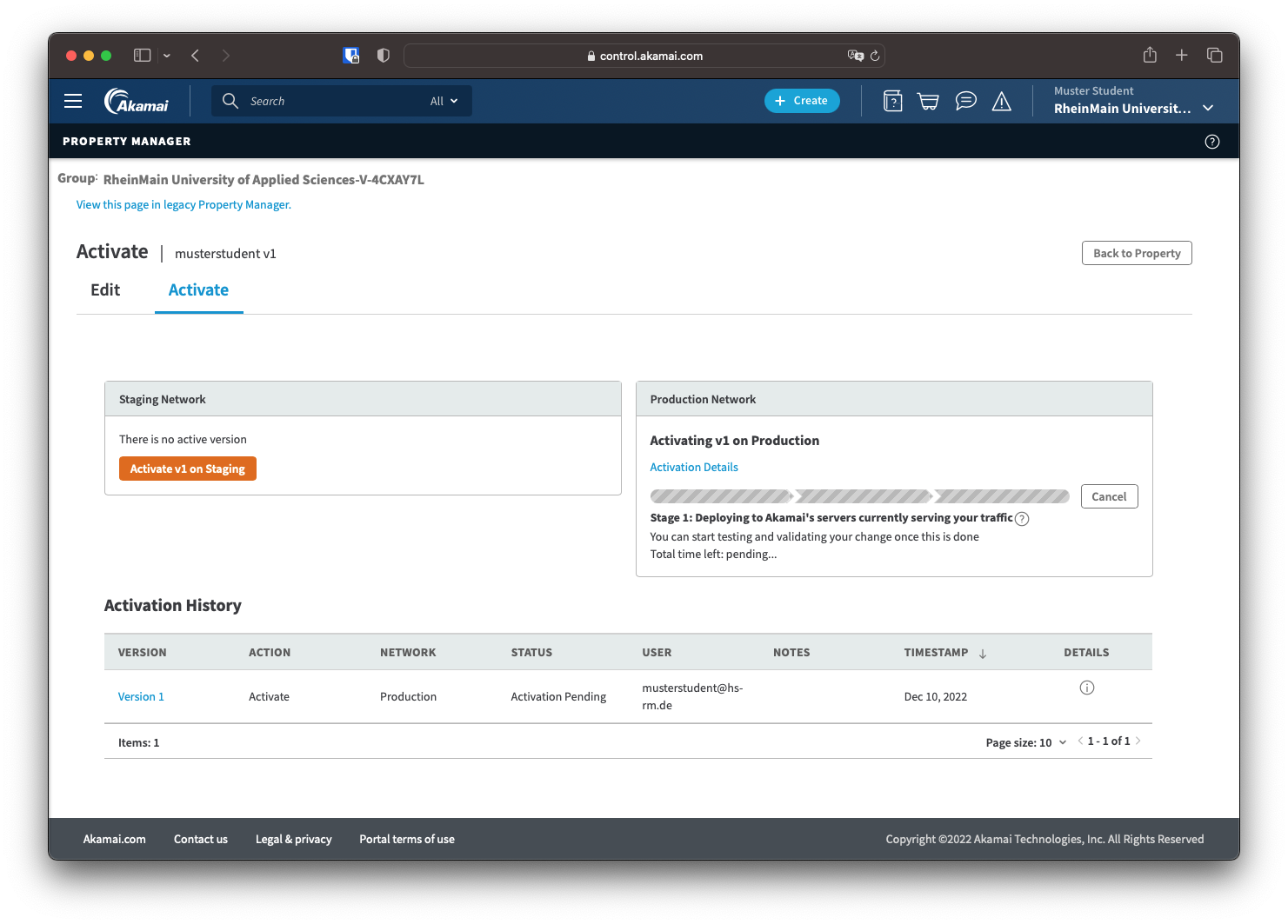Toggle the Safari sidebar button
The width and height of the screenshot is (1288, 924).
pyautogui.click(x=143, y=56)
